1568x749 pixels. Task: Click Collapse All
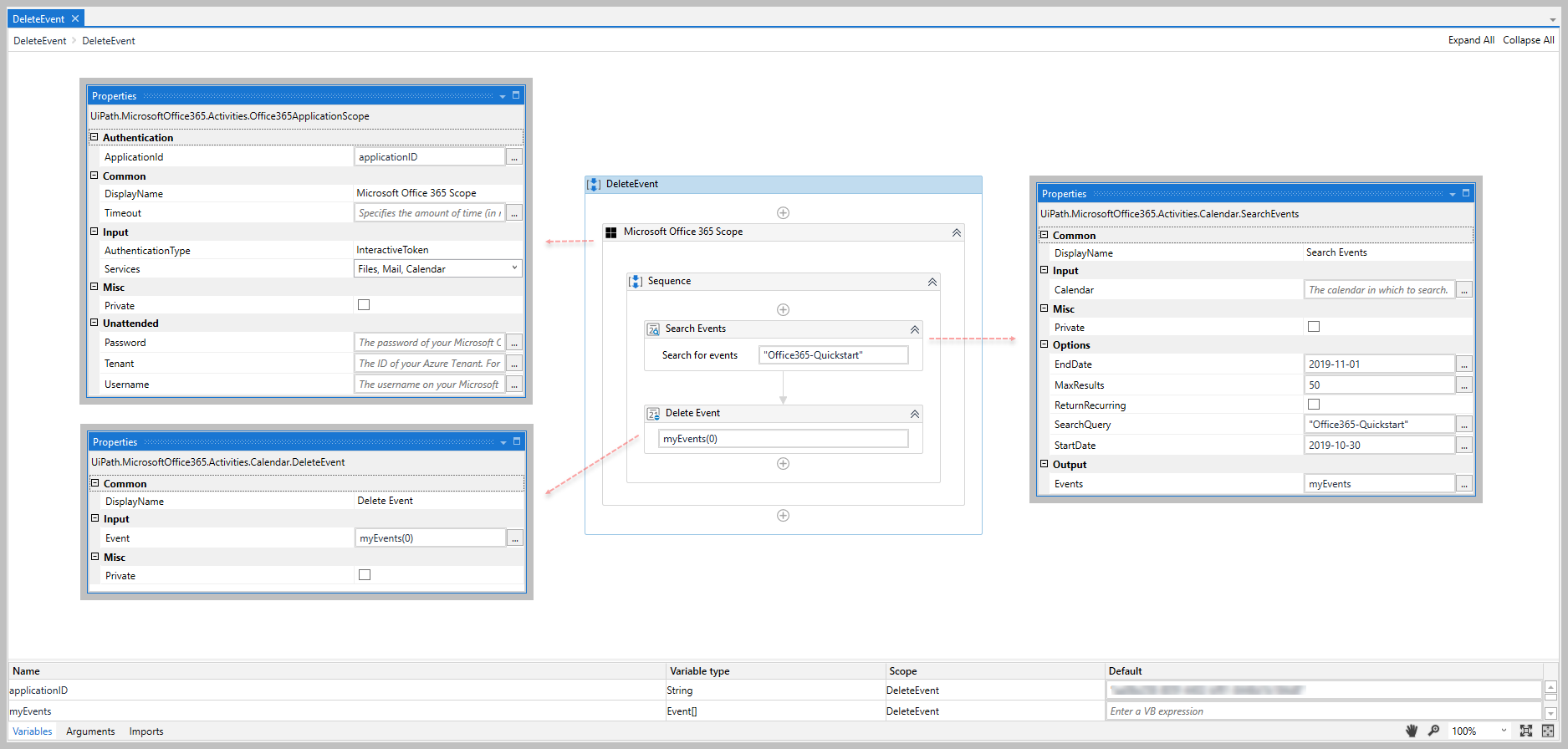point(1528,40)
